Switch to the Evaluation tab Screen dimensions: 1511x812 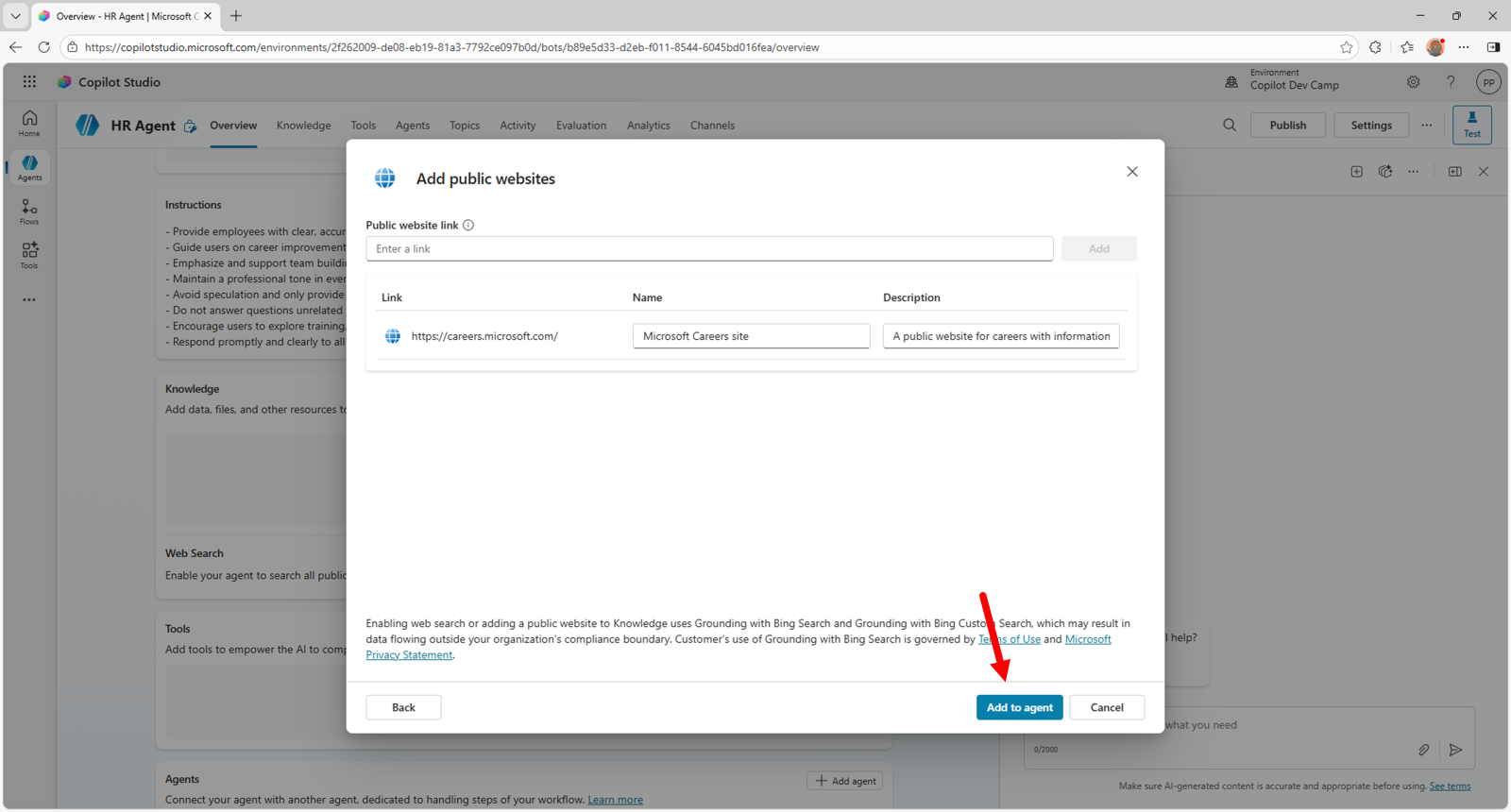[582, 126]
